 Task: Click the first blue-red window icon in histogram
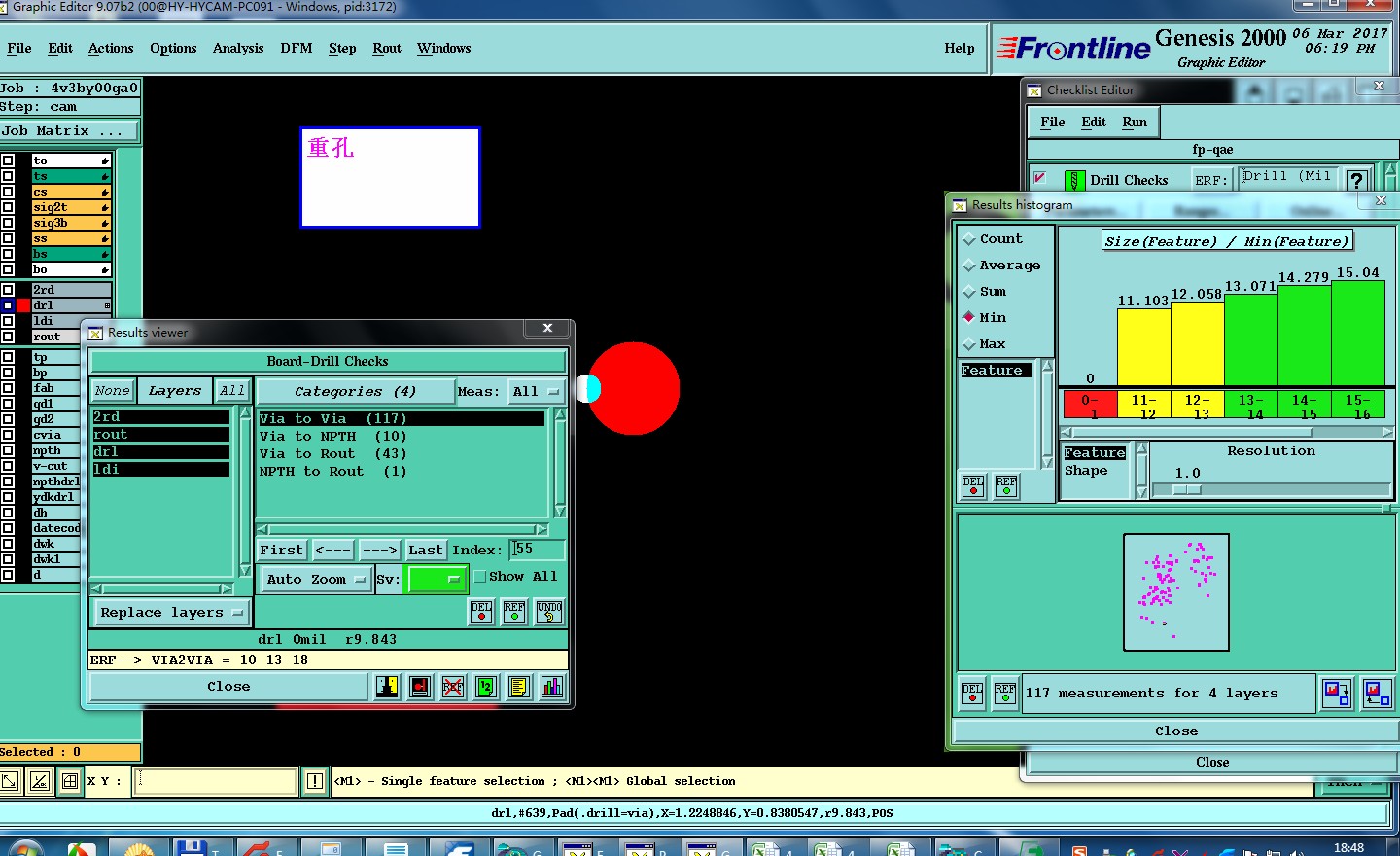point(1337,694)
